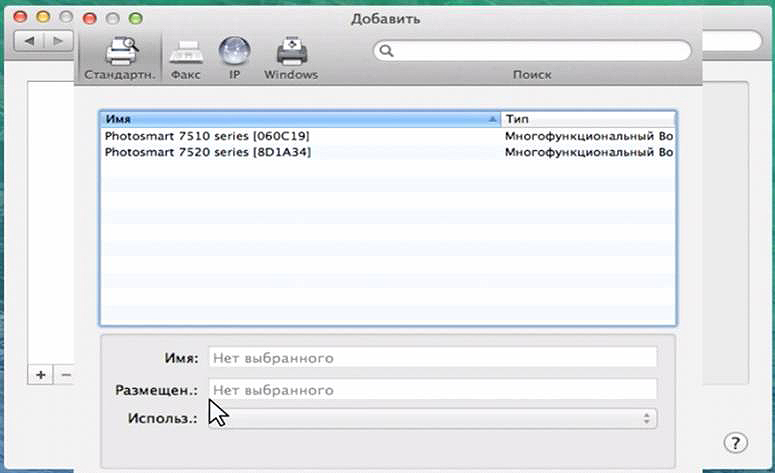Image resolution: width=775 pixels, height=473 pixels.
Task: Open the Windows printer toolbar icon
Action: tap(290, 57)
